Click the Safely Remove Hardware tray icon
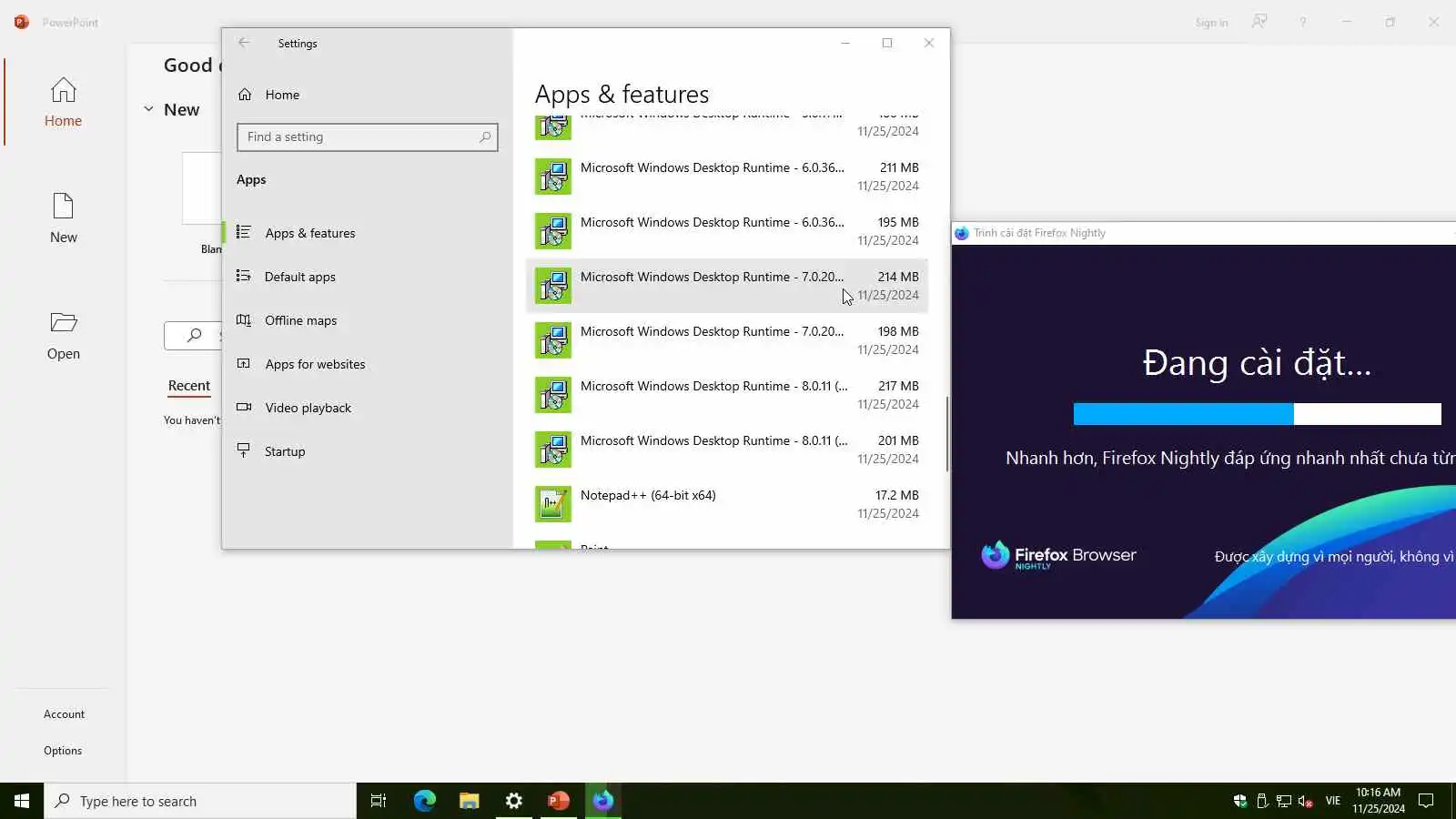Screen dimensions: 1456x819 [x=1262, y=801]
